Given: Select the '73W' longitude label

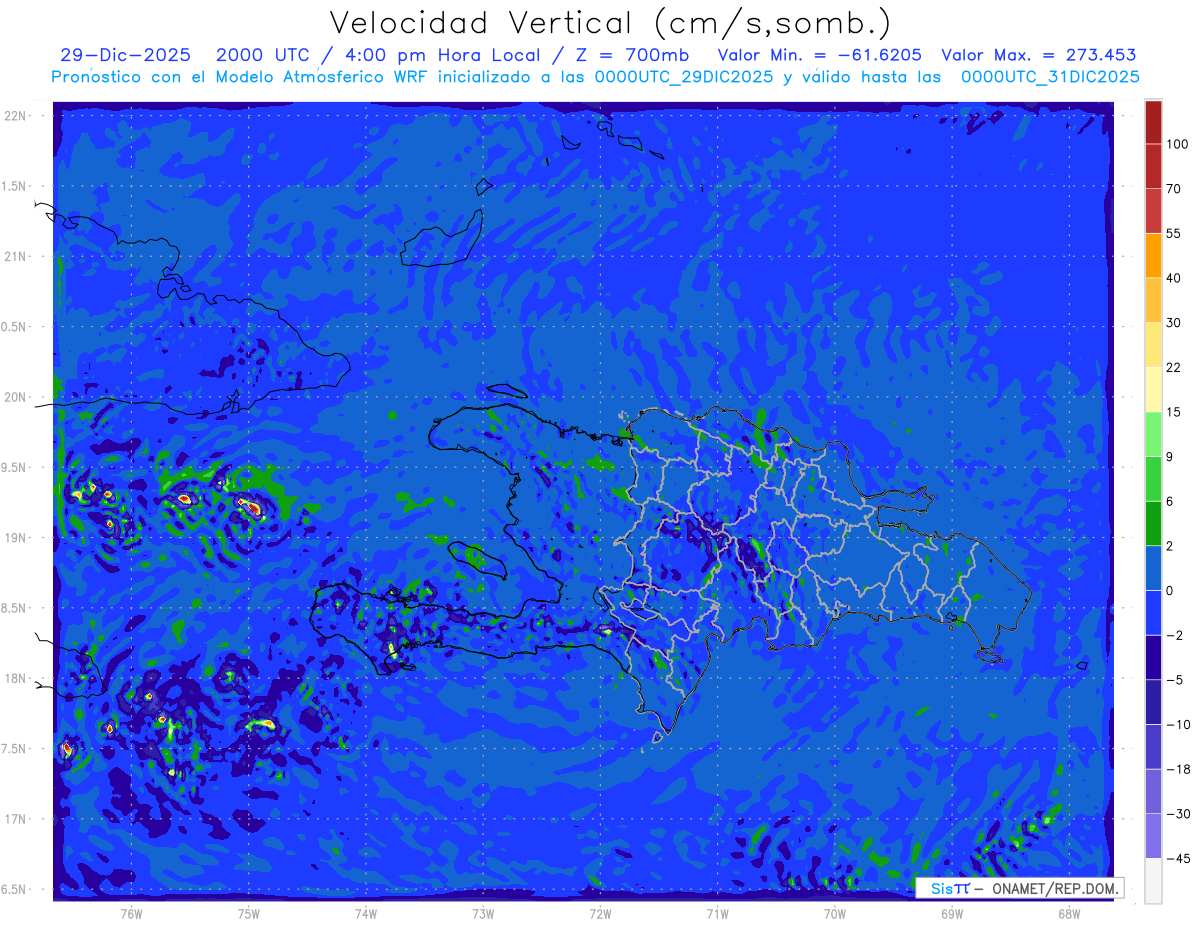Looking at the screenshot, I should pos(483,913).
